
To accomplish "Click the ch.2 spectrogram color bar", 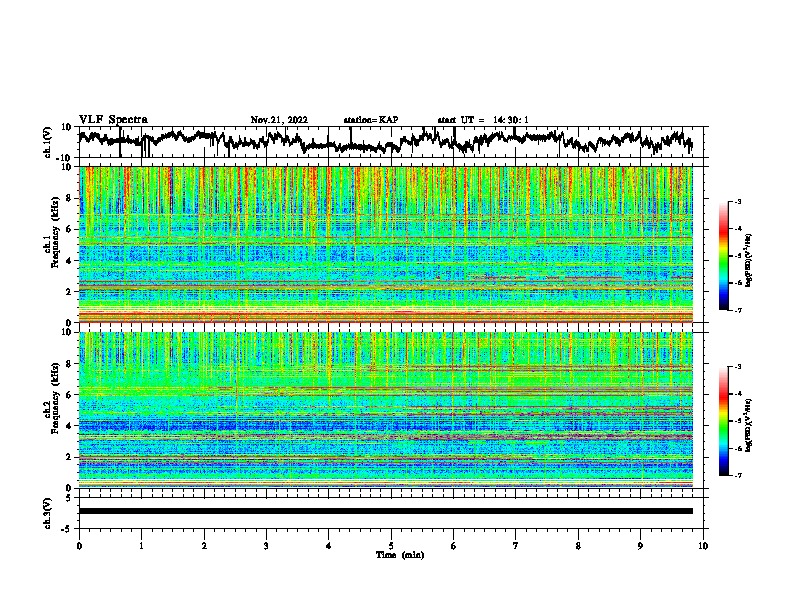I will pyautogui.click(x=723, y=421).
